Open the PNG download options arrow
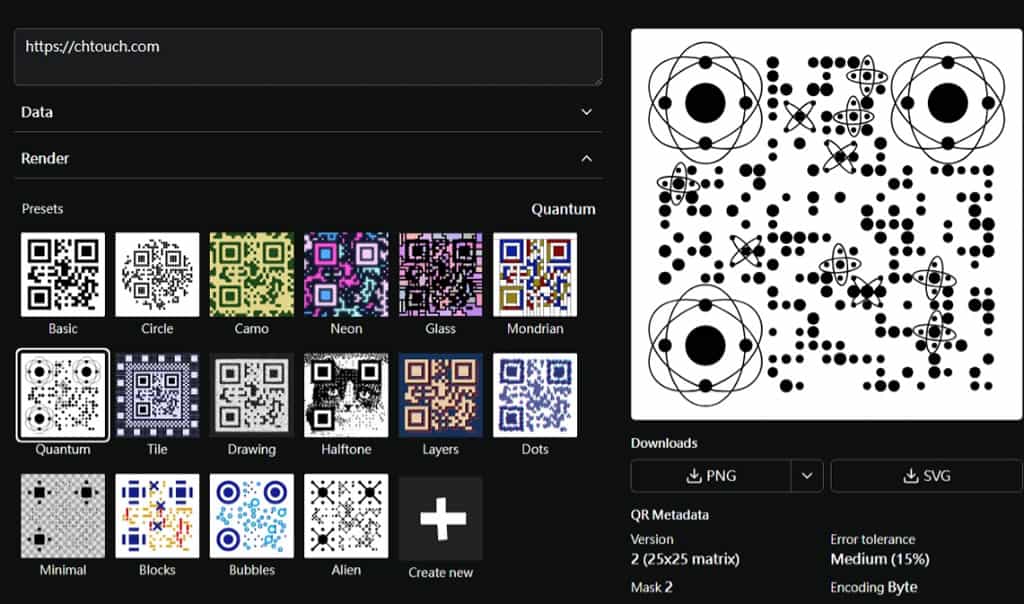 (x=807, y=476)
